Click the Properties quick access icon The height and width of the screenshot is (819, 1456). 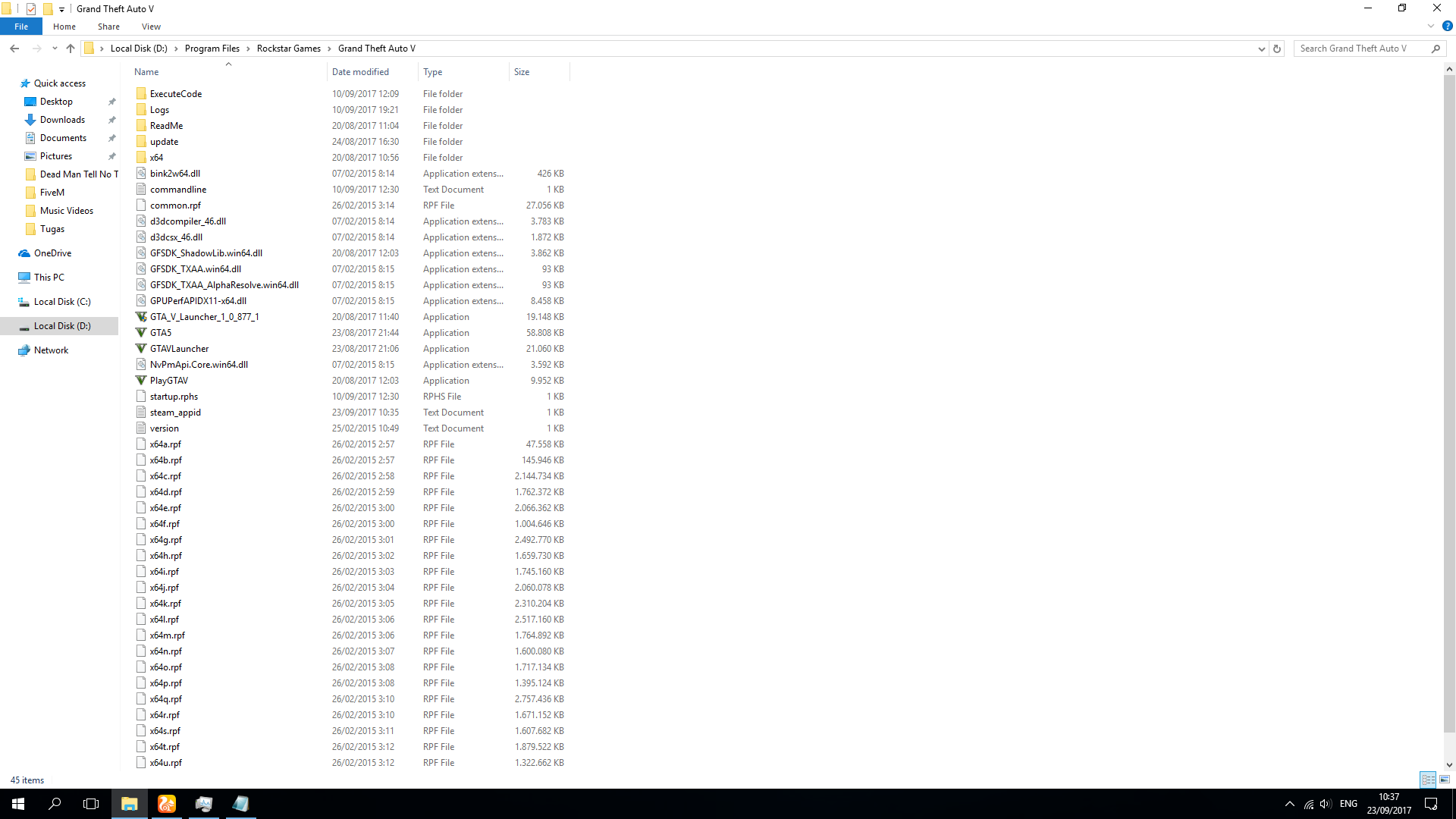coord(31,9)
